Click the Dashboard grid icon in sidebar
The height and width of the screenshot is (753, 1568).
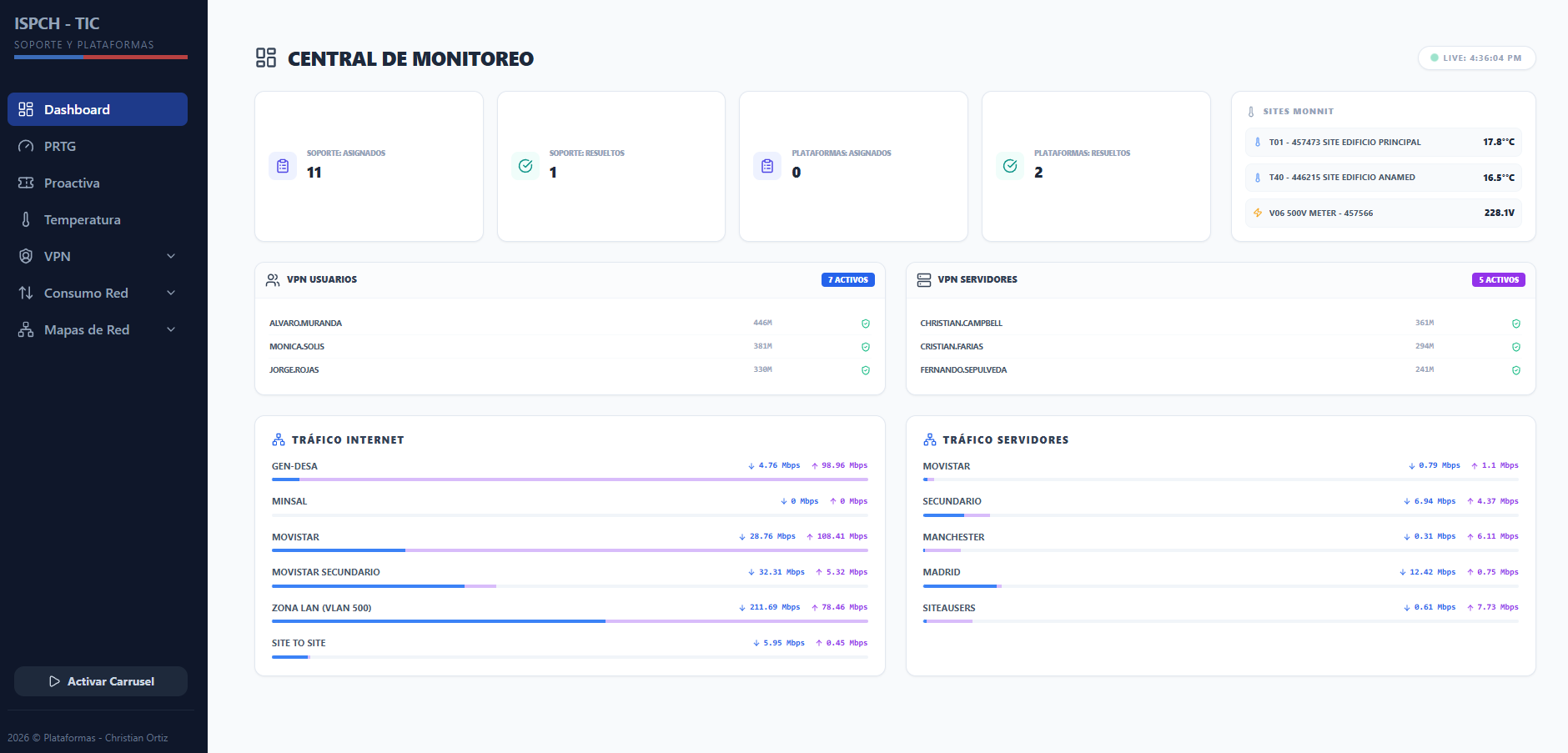26,109
